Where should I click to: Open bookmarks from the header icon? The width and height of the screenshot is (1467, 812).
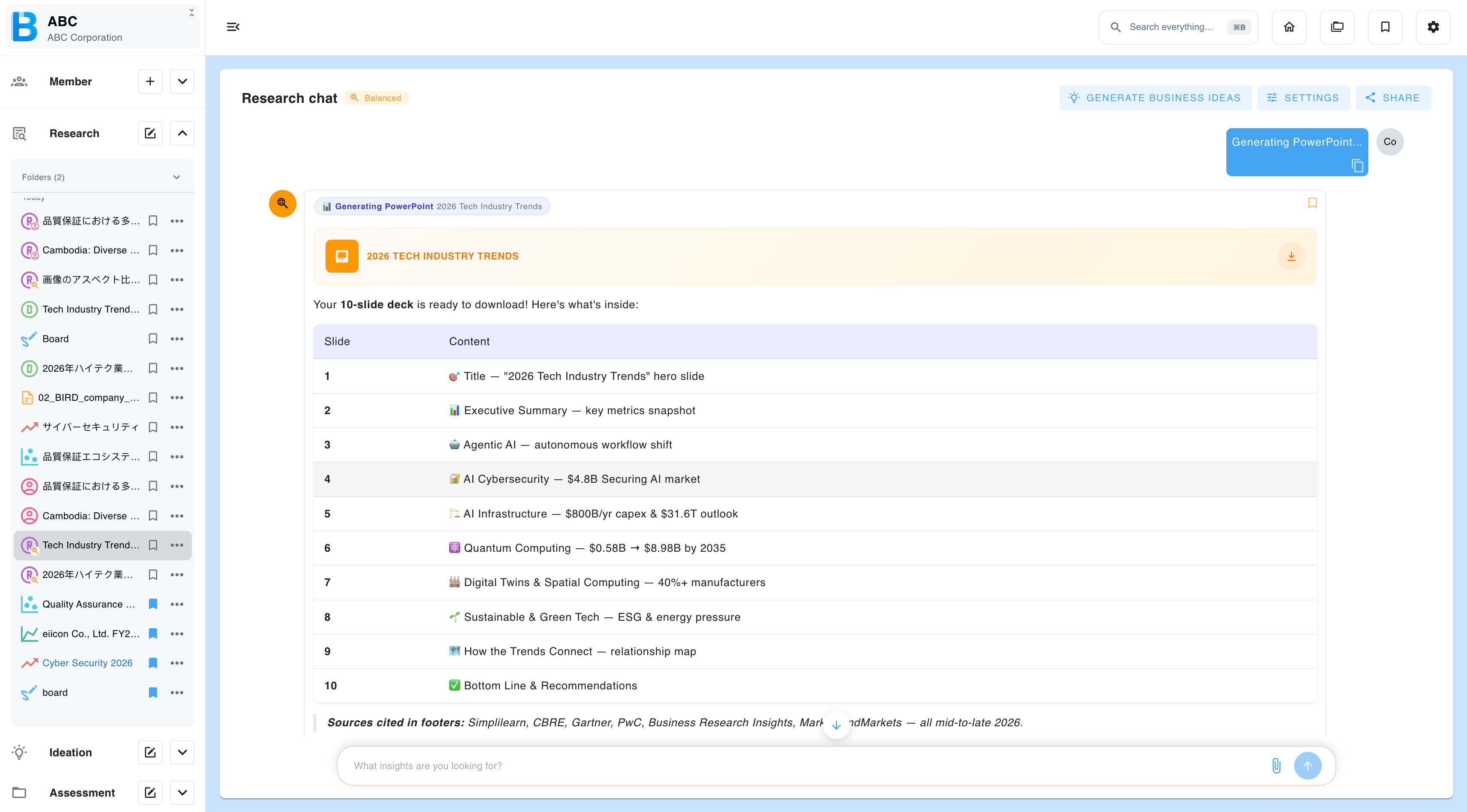(x=1385, y=27)
